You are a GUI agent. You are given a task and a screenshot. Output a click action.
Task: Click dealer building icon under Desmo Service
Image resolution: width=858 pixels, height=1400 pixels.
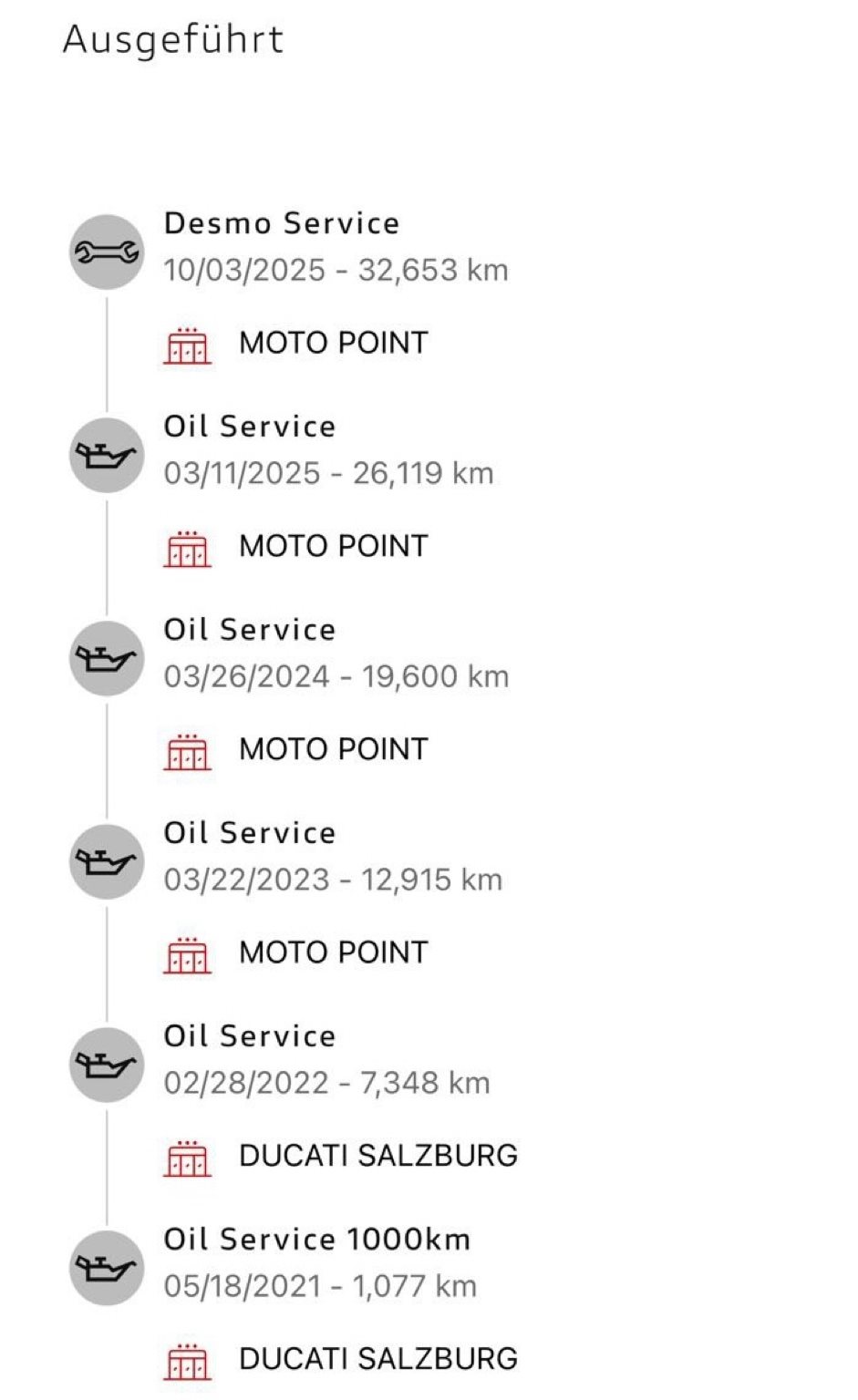click(x=187, y=345)
